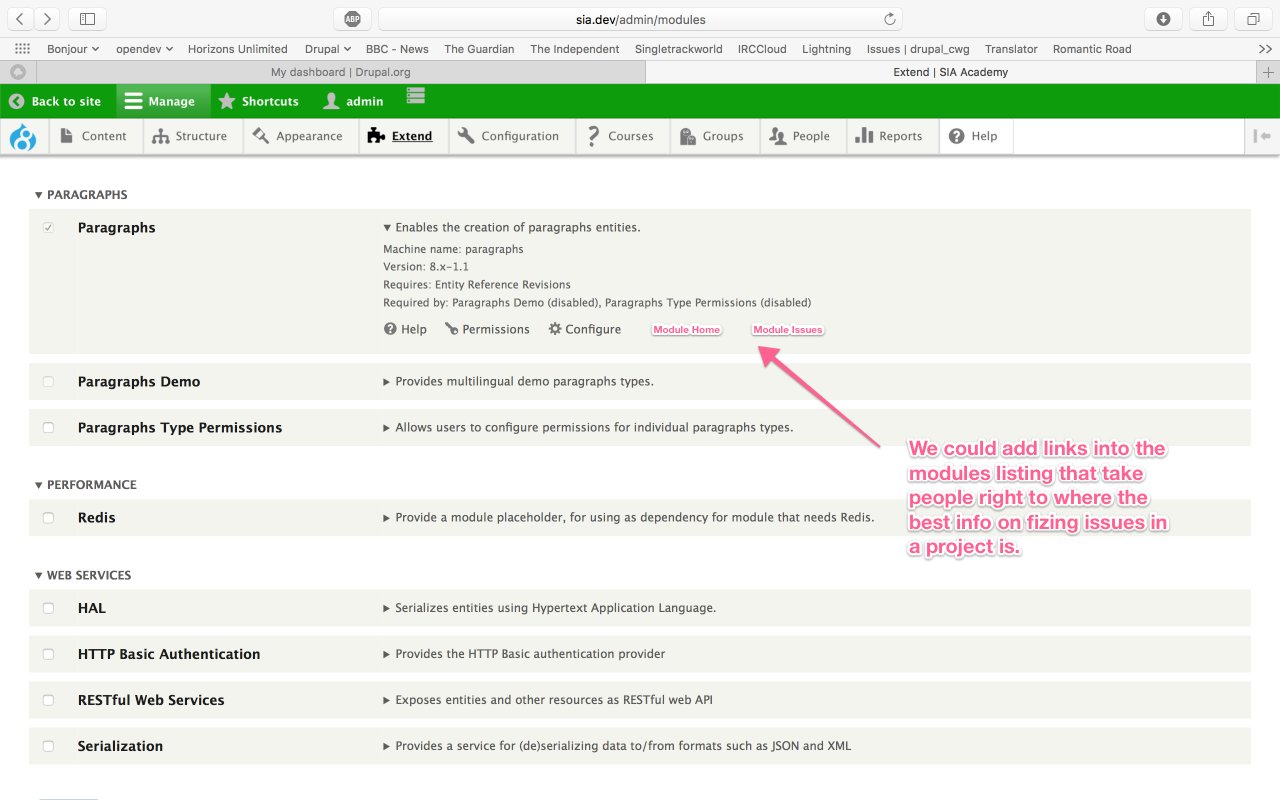Open the Reports admin menu
This screenshot has width=1280, height=800.
click(x=890, y=136)
